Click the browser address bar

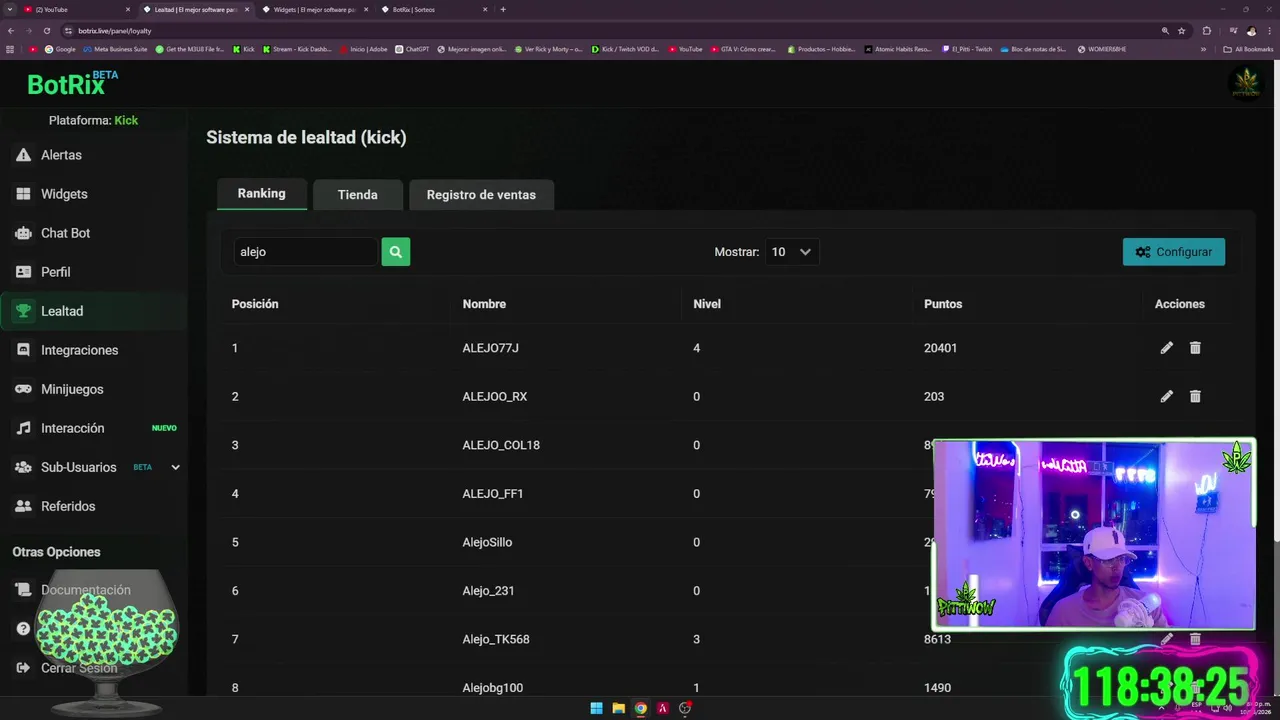[600, 31]
